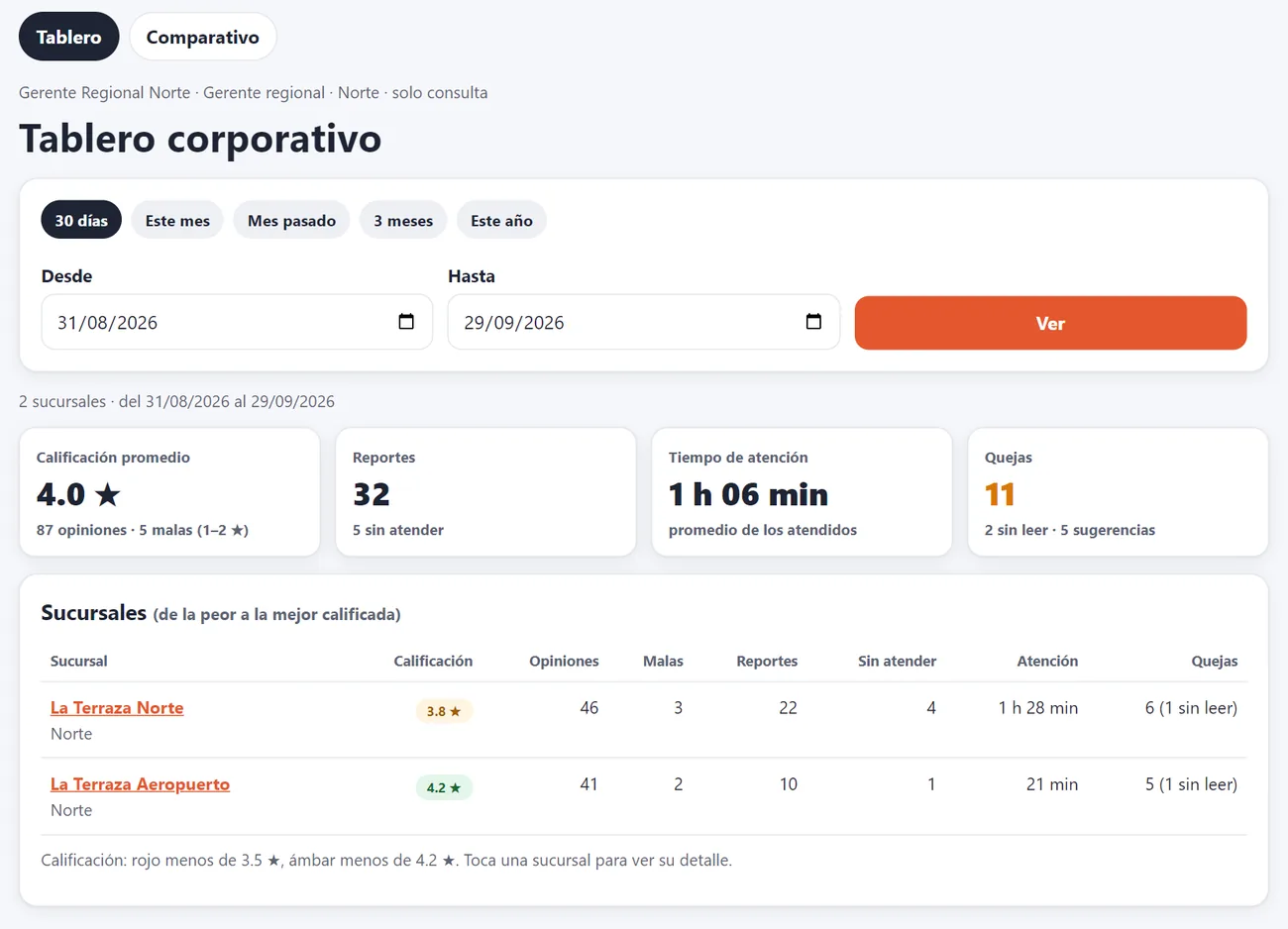Click the reports count 22 for Terraza Norte
The image size is (1288, 929).
[789, 708]
